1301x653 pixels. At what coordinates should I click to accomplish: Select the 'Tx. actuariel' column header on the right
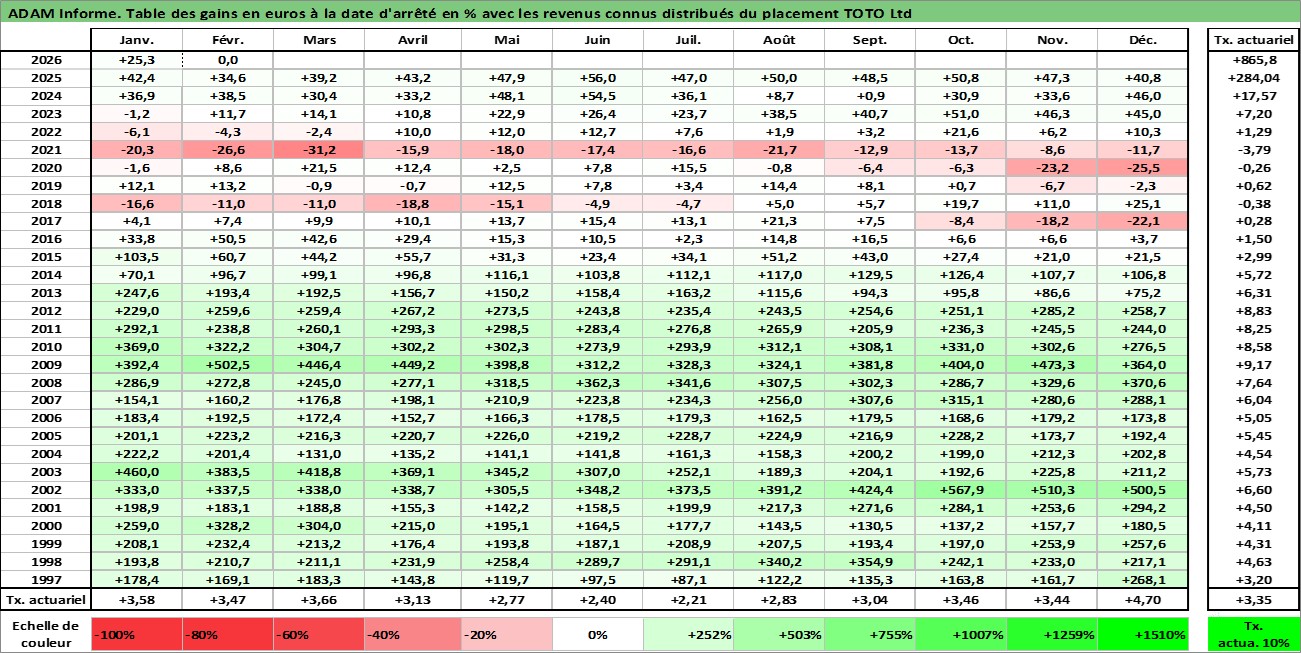[x=1253, y=40]
